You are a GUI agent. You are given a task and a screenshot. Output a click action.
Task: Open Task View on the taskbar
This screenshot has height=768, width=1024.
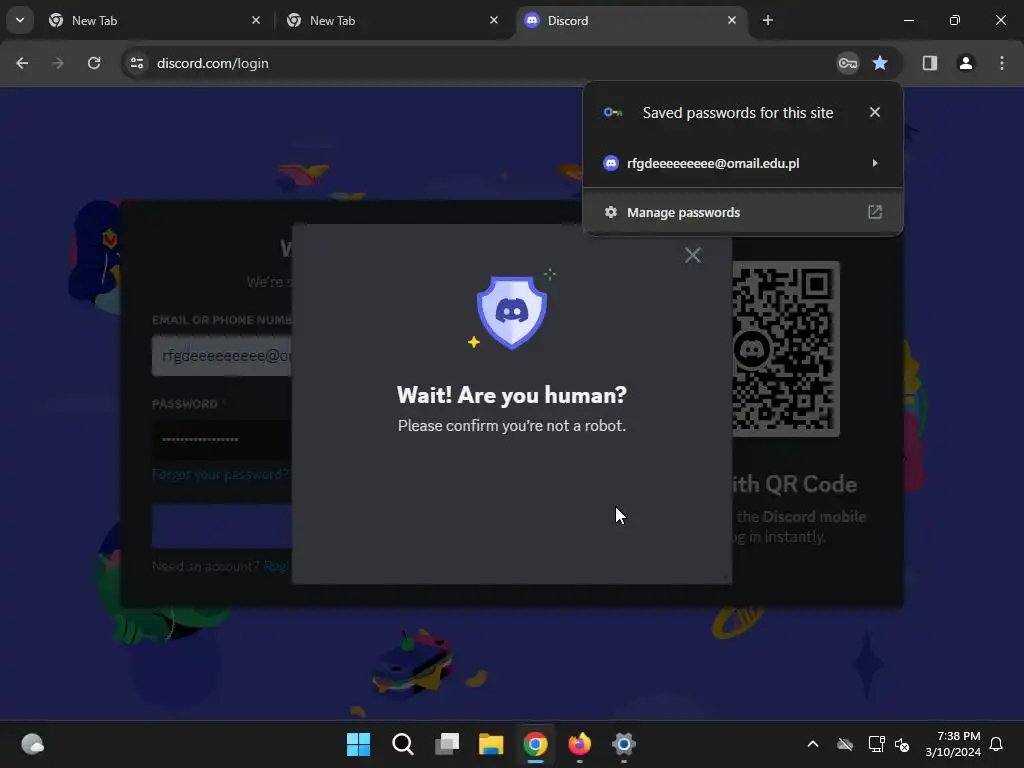click(447, 744)
